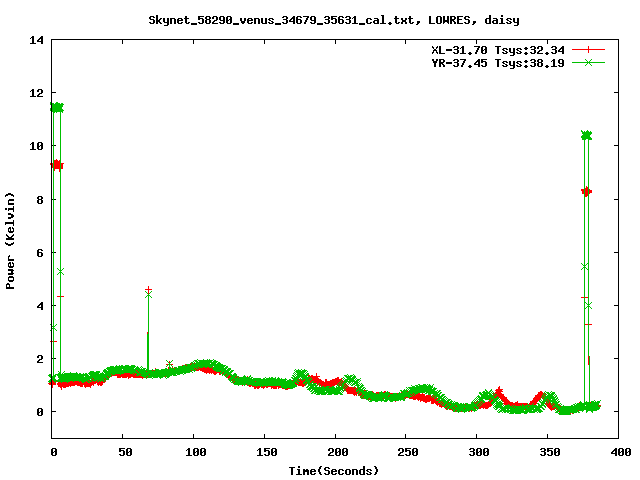Click the green end calibration cluster near 10.4 Kelvin

click(x=587, y=136)
